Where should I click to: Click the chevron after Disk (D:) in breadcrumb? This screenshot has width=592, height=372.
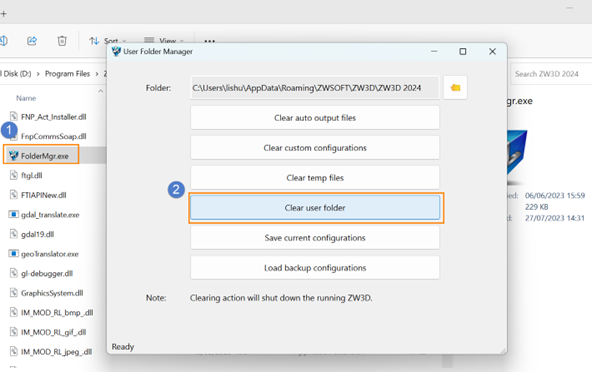(x=38, y=74)
